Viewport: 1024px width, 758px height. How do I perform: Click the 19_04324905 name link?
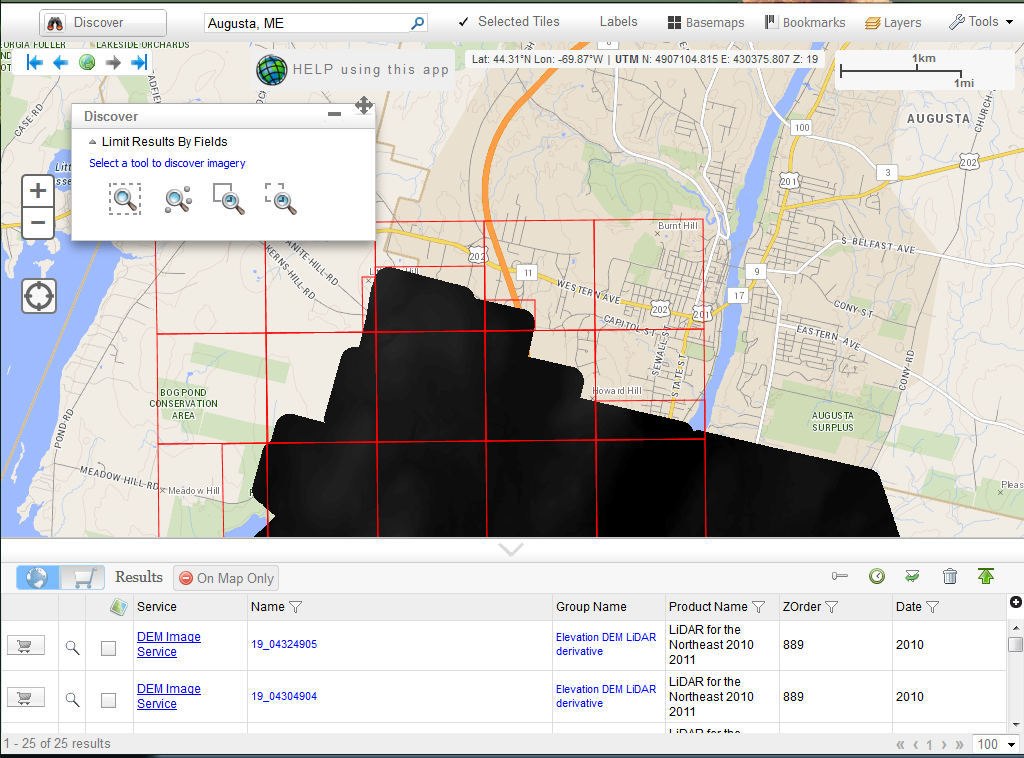[x=284, y=644]
